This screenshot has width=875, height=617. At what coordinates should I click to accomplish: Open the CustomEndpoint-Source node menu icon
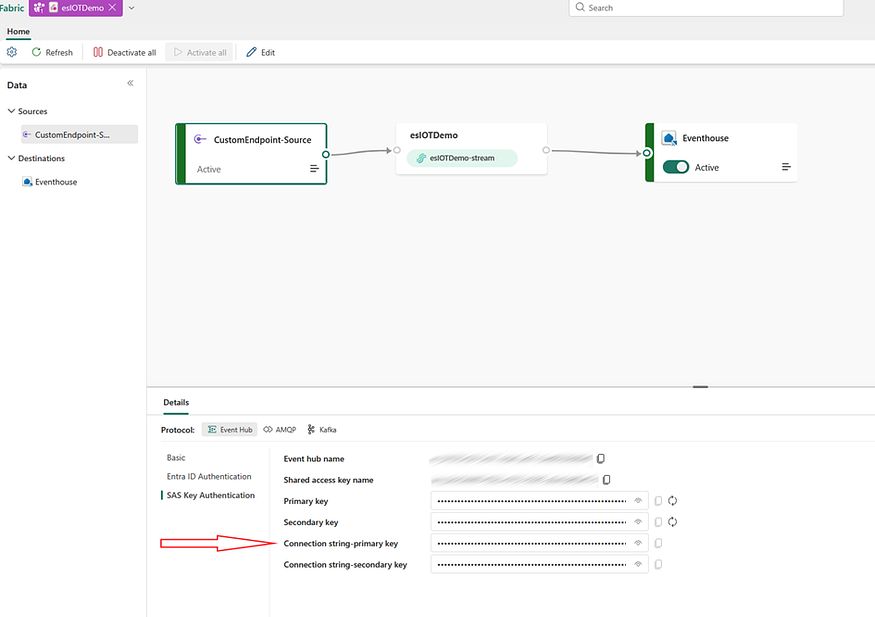click(314, 169)
